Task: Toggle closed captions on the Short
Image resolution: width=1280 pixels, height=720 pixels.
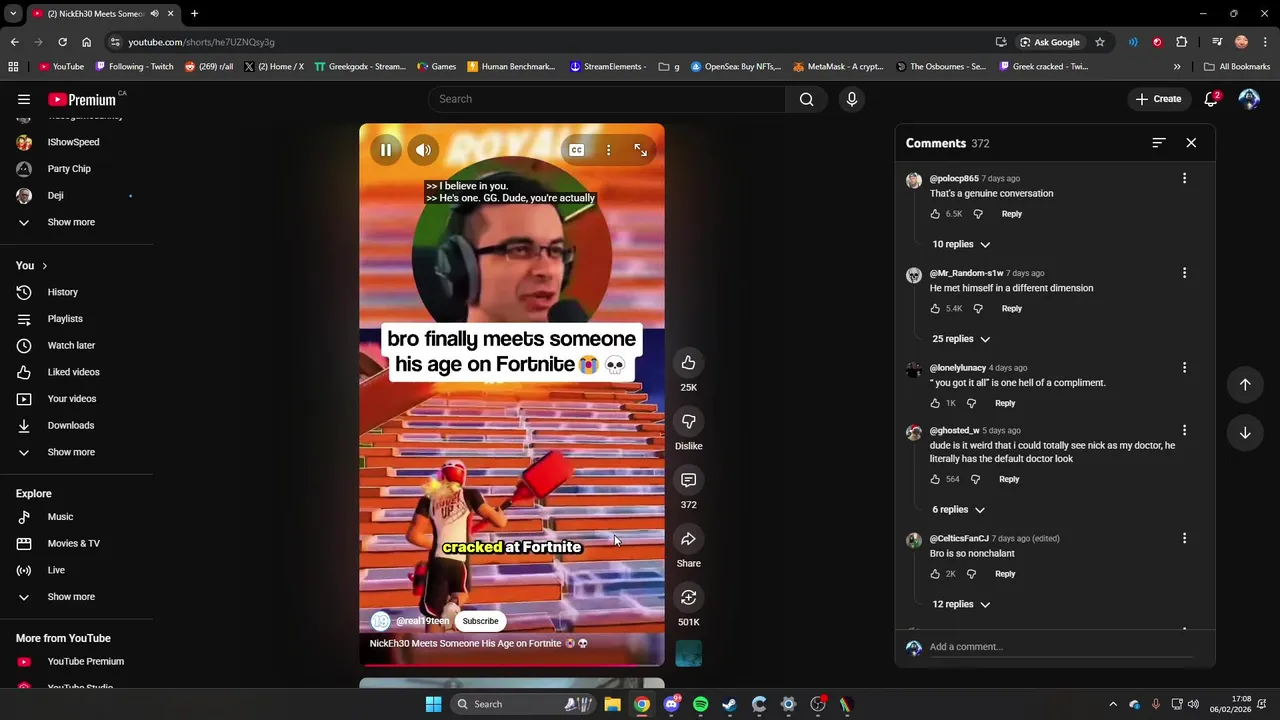Action: [577, 150]
